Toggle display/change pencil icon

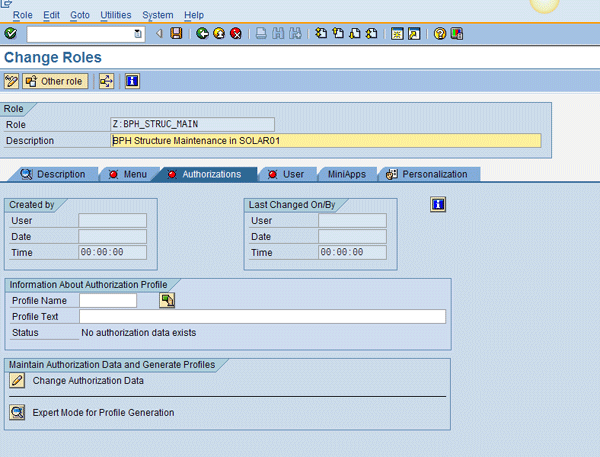[12, 81]
